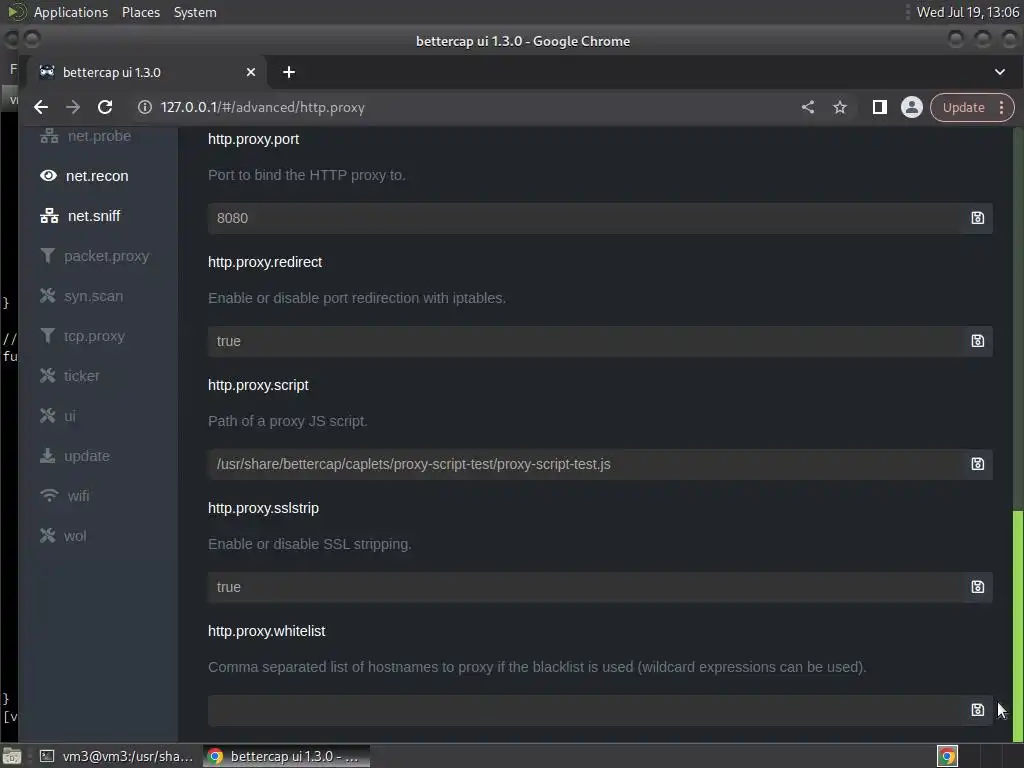The width and height of the screenshot is (1024, 768).
Task: Click the clock showing Wed Jul 19
Action: pos(967,12)
